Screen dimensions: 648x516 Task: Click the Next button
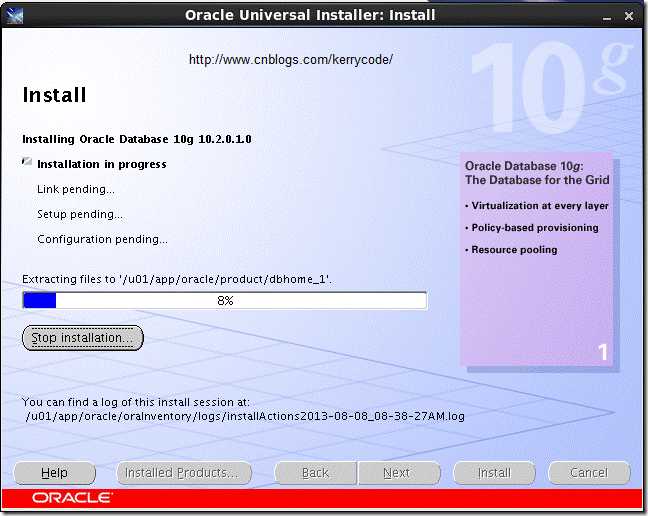pyautogui.click(x=399, y=473)
